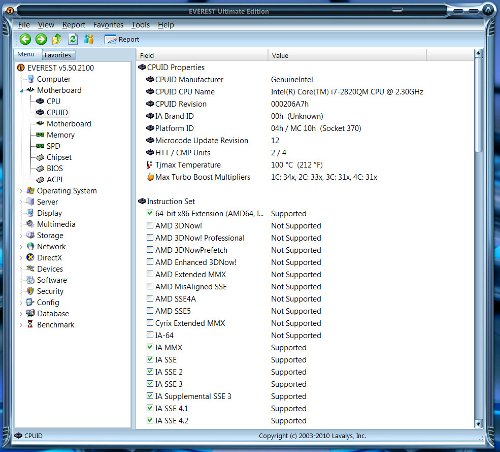Open the Report menu
This screenshot has height=452, width=500.
click(x=74, y=25)
